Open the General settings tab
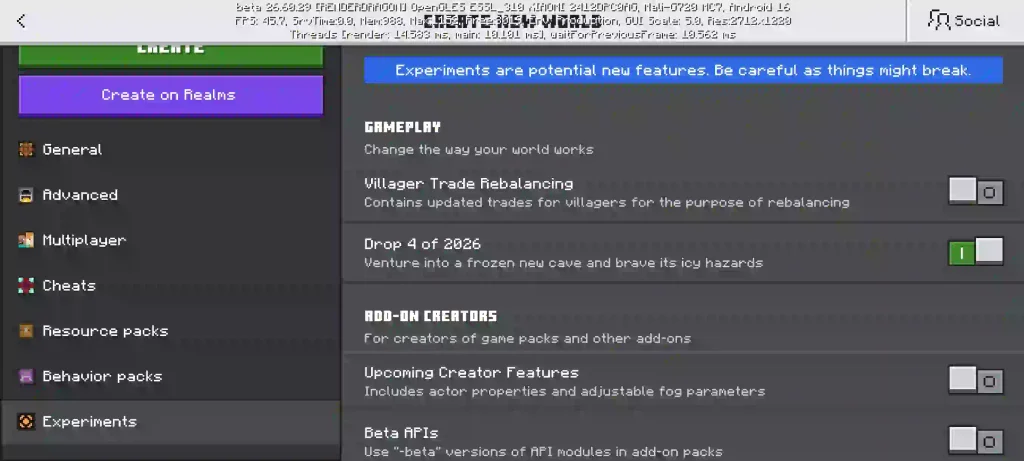The image size is (1024, 461). tap(170, 150)
